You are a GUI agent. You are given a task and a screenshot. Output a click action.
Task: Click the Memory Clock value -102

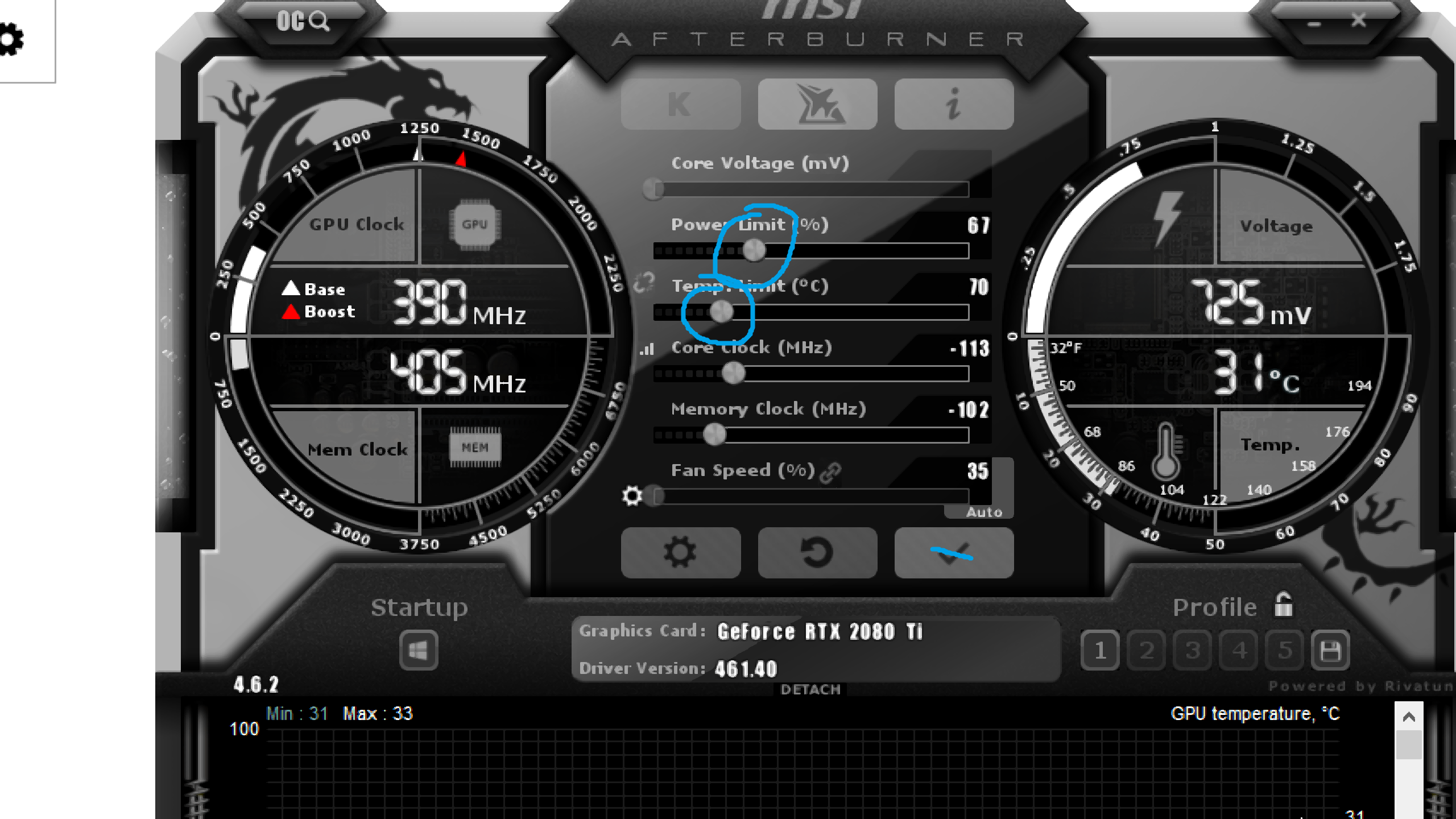coord(969,410)
